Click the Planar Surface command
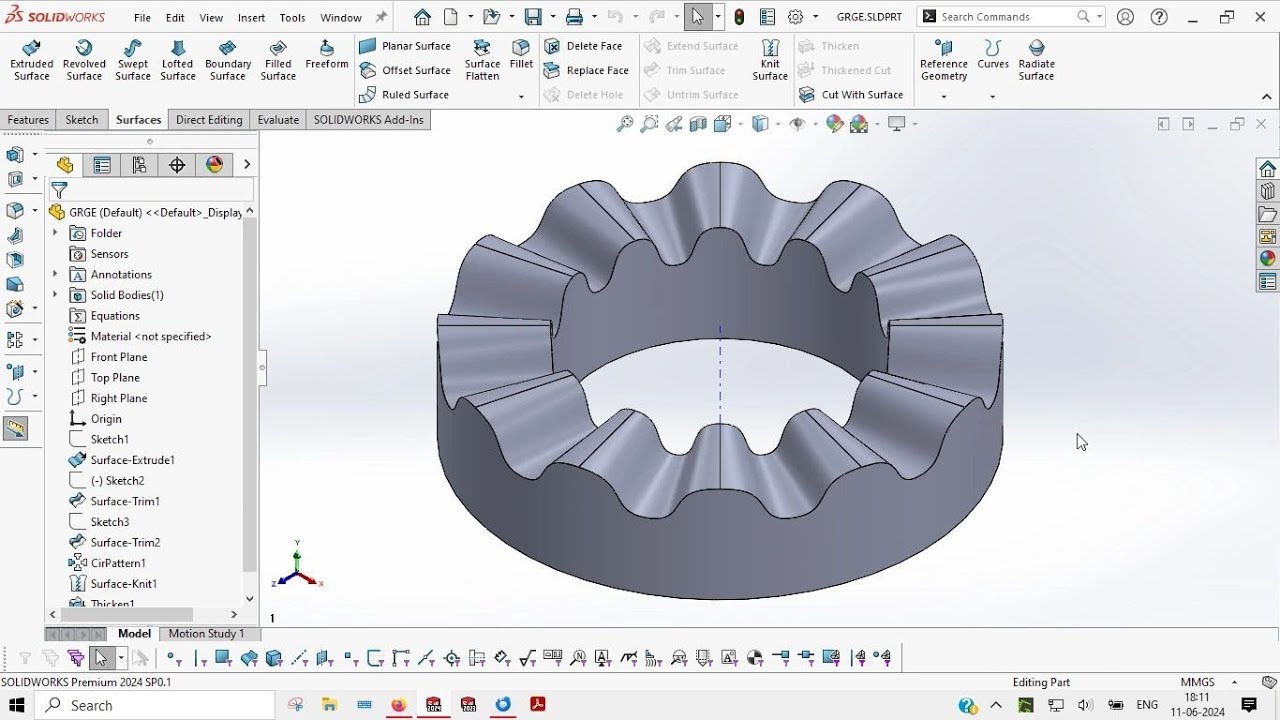1280x720 pixels. (405, 46)
